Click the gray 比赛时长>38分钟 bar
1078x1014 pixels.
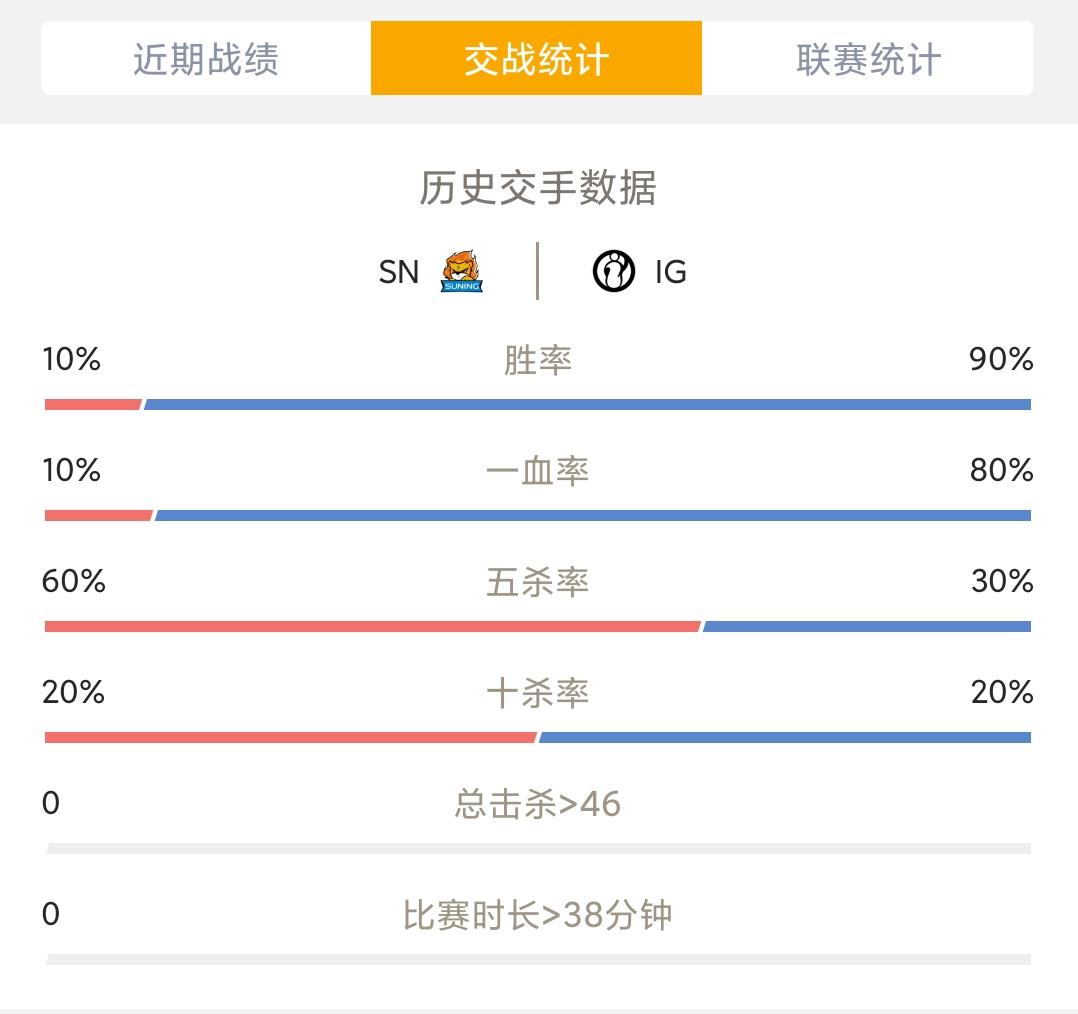pyautogui.click(x=538, y=960)
